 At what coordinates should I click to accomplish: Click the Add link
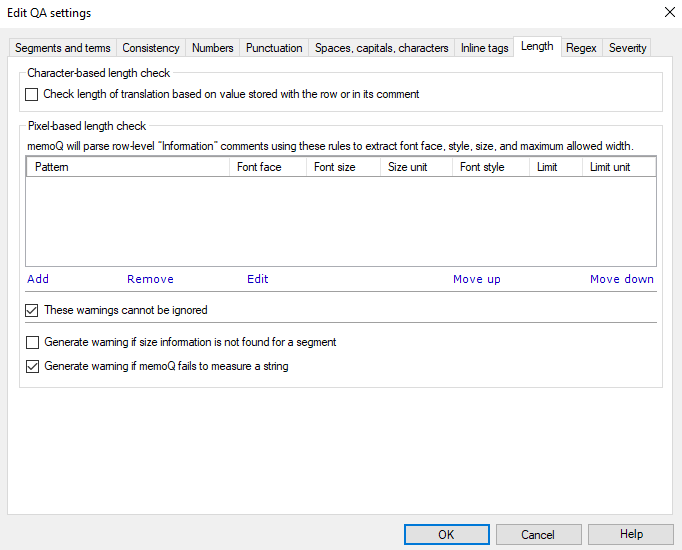coord(38,279)
